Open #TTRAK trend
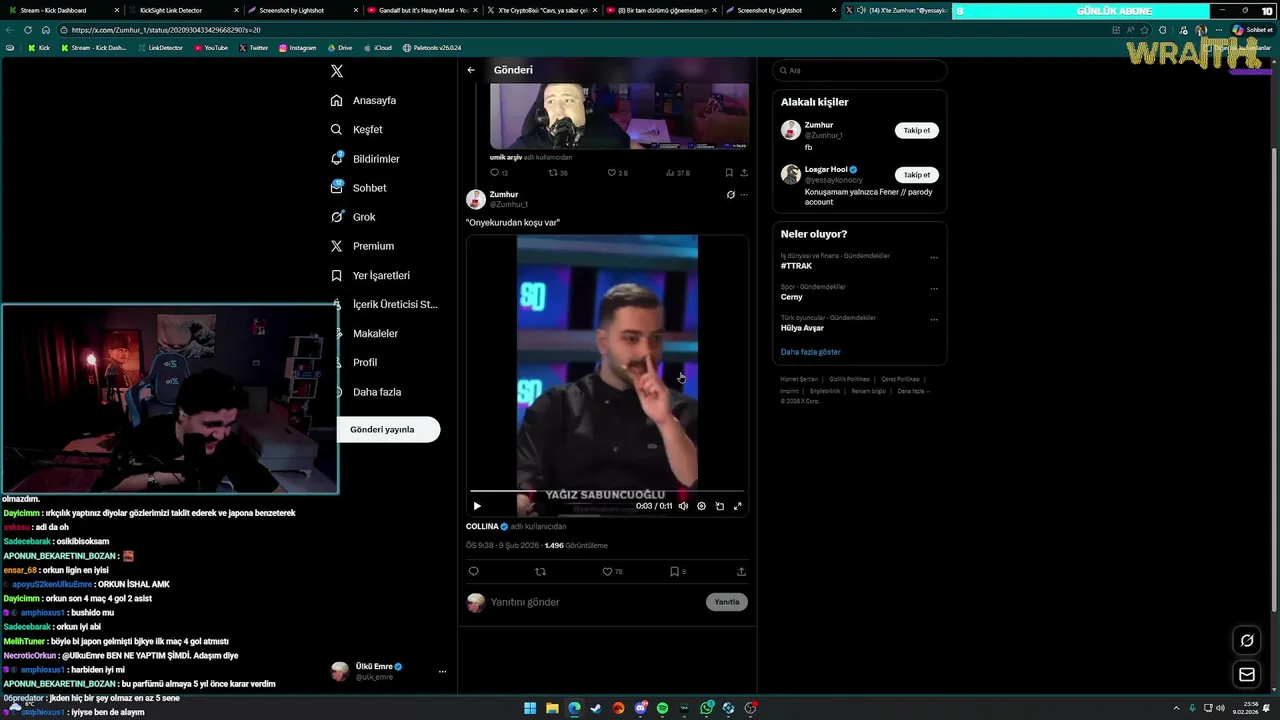 pyautogui.click(x=796, y=266)
